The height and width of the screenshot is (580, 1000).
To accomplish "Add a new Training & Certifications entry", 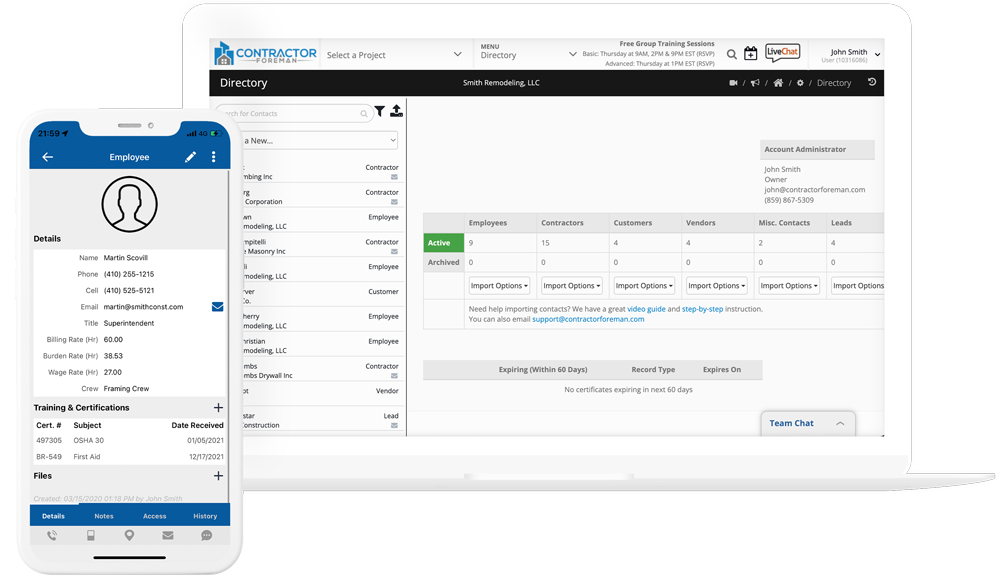I will pos(218,408).
